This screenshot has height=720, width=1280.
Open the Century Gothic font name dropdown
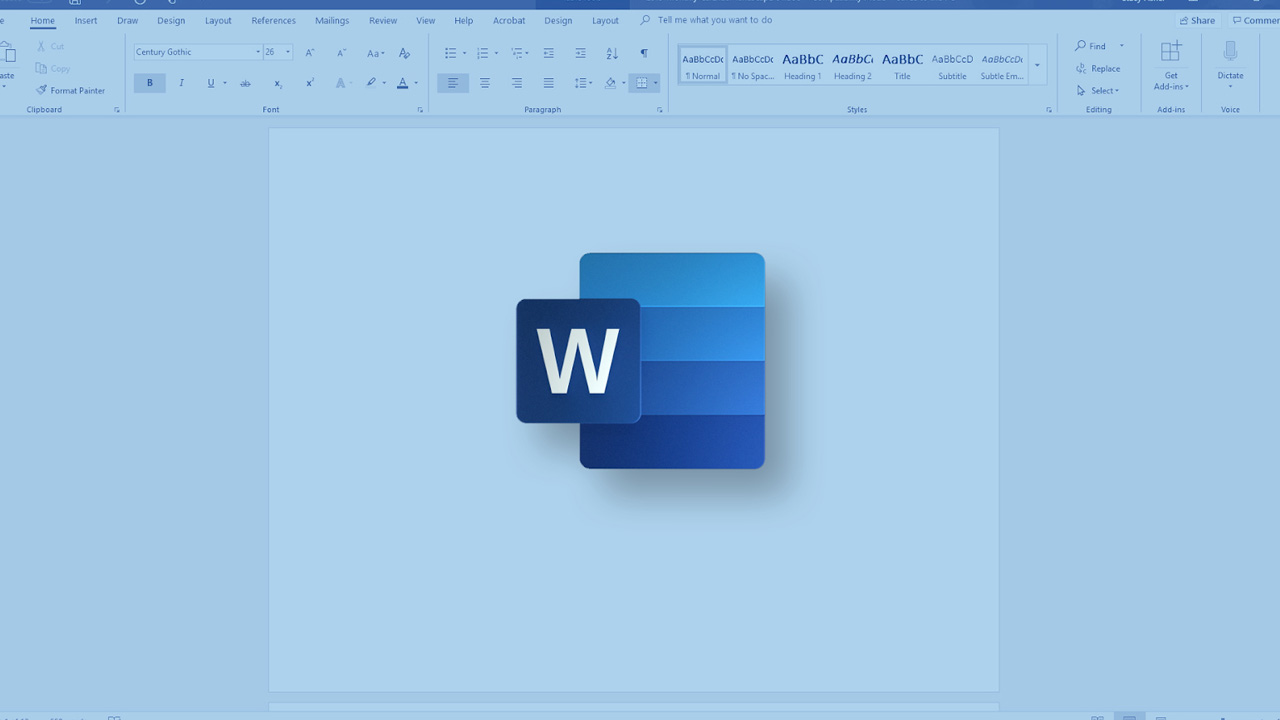(257, 52)
